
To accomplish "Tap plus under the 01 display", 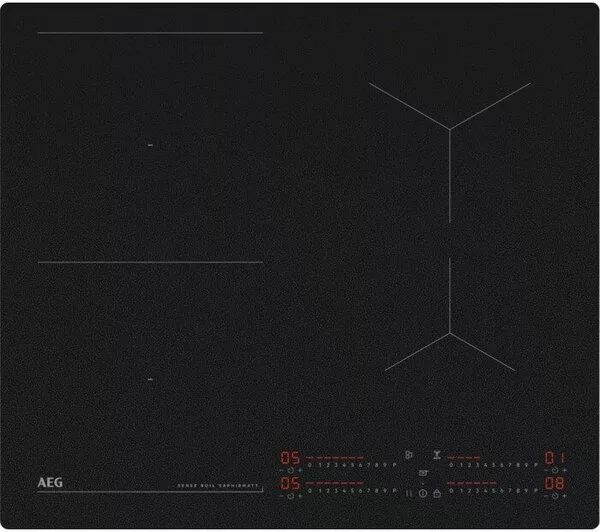I will pyautogui.click(x=565, y=470).
